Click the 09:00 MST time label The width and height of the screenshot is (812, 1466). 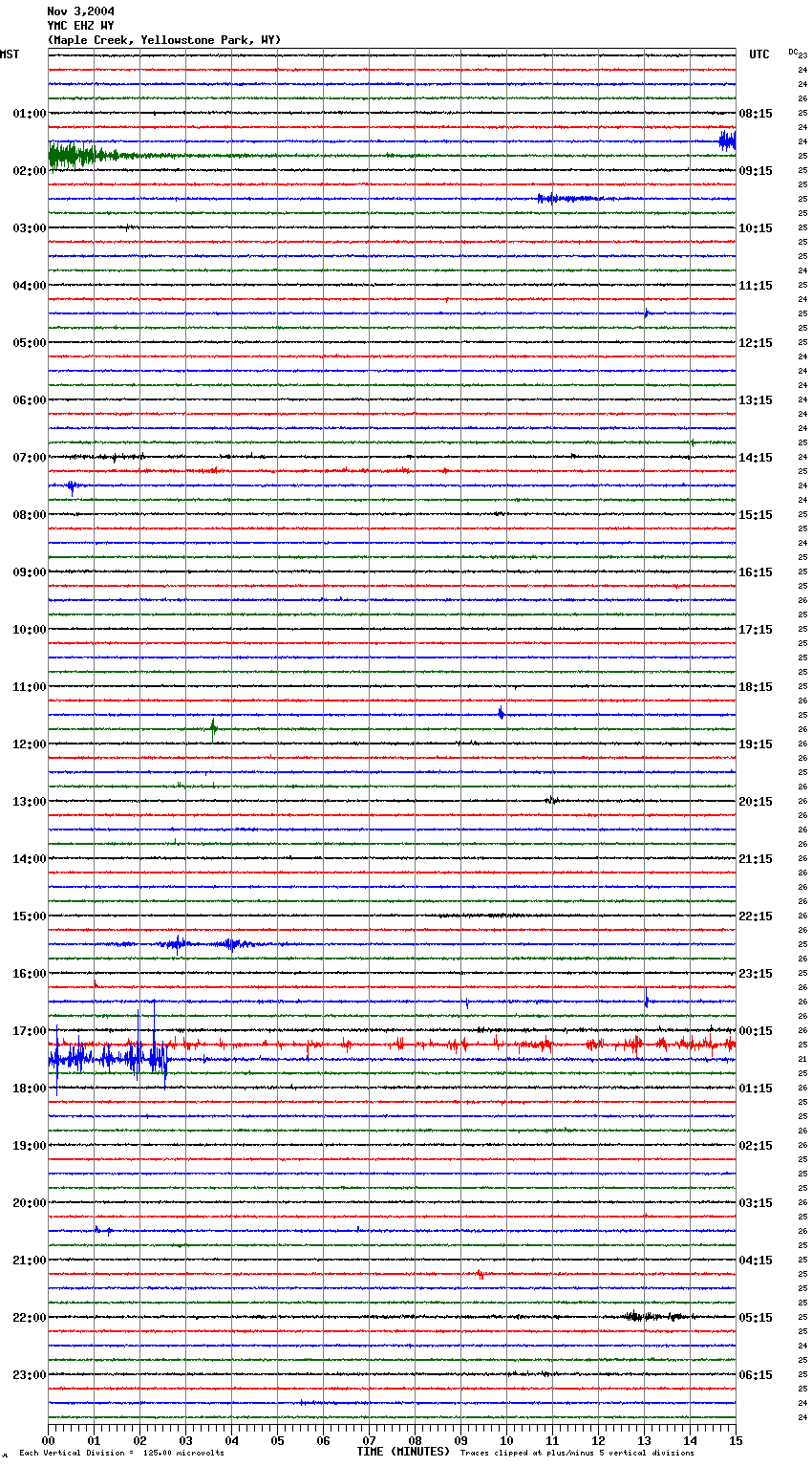click(29, 572)
